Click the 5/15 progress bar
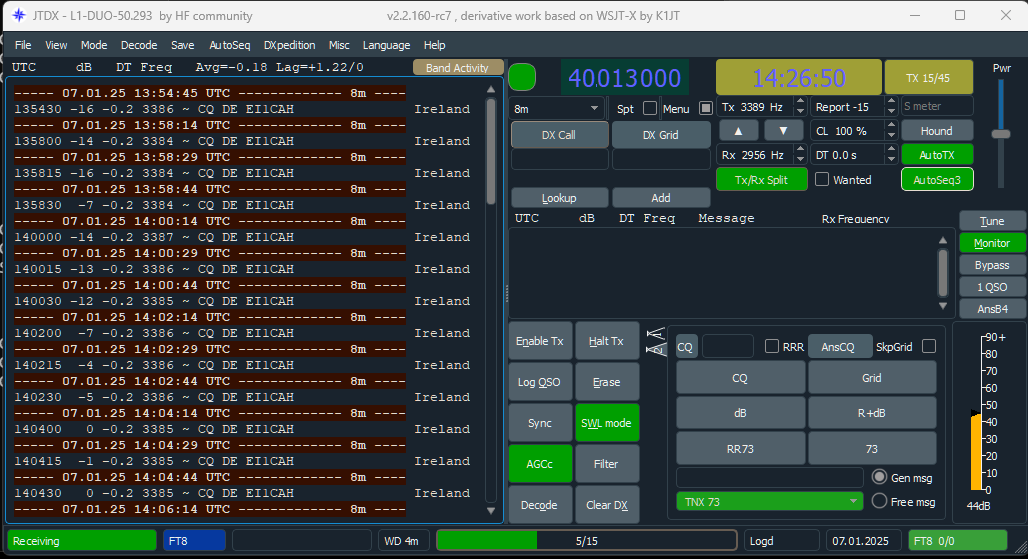This screenshot has width=1028, height=559. click(586, 541)
